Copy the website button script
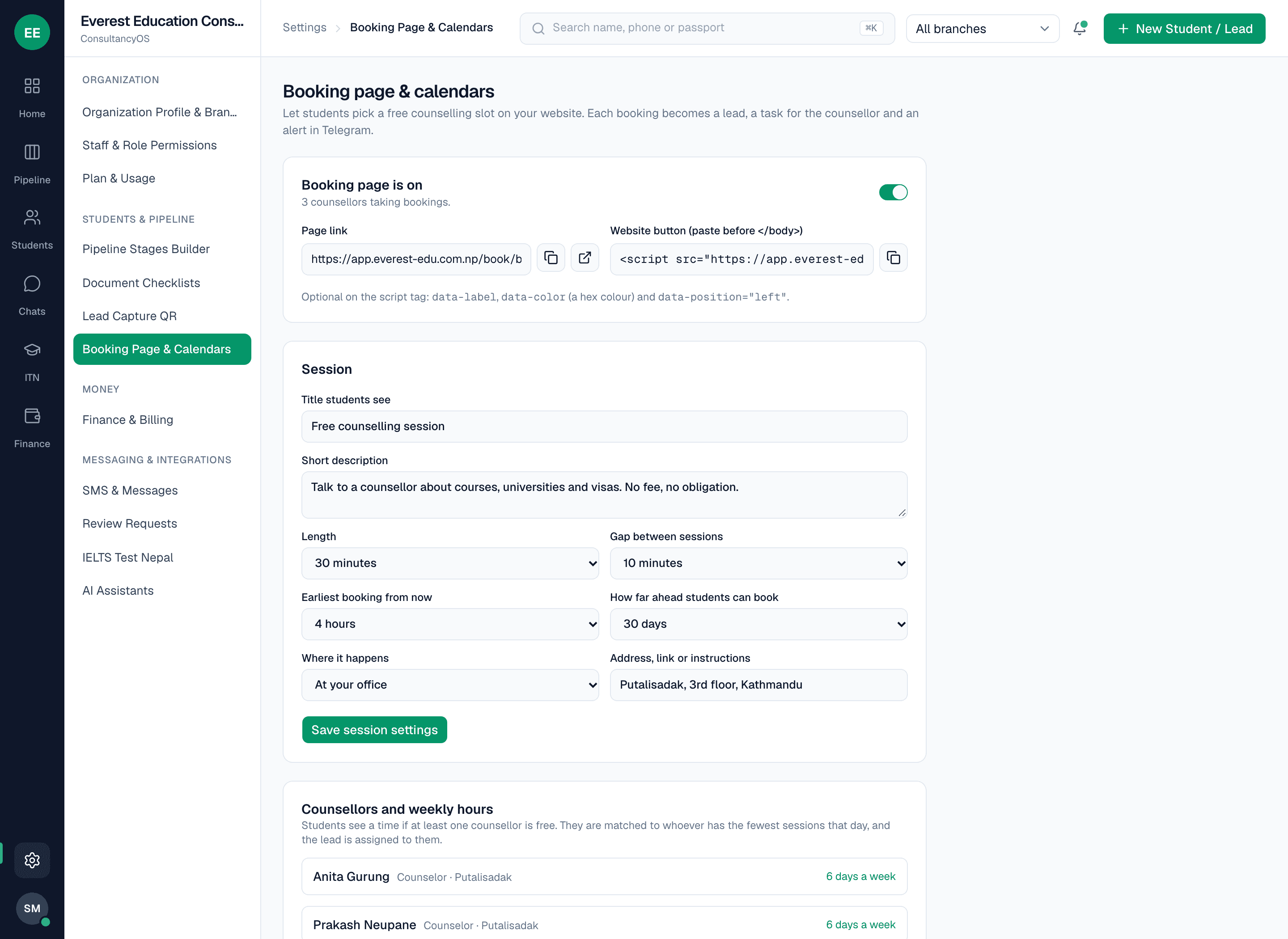The height and width of the screenshot is (939, 1288). coord(894,258)
